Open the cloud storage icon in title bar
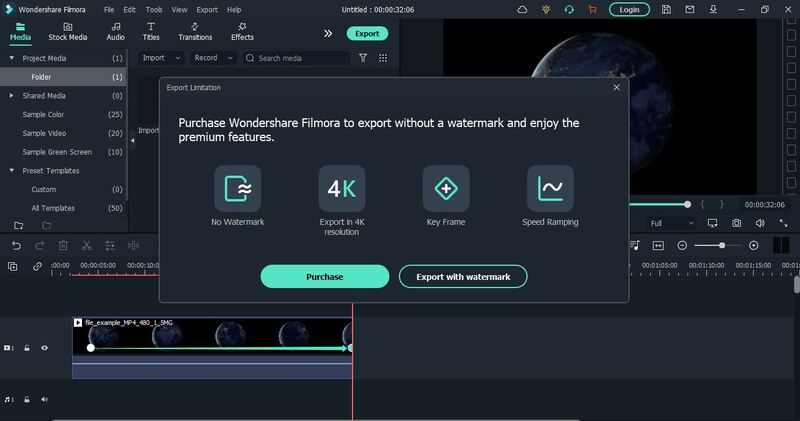The image size is (800, 421). (522, 9)
